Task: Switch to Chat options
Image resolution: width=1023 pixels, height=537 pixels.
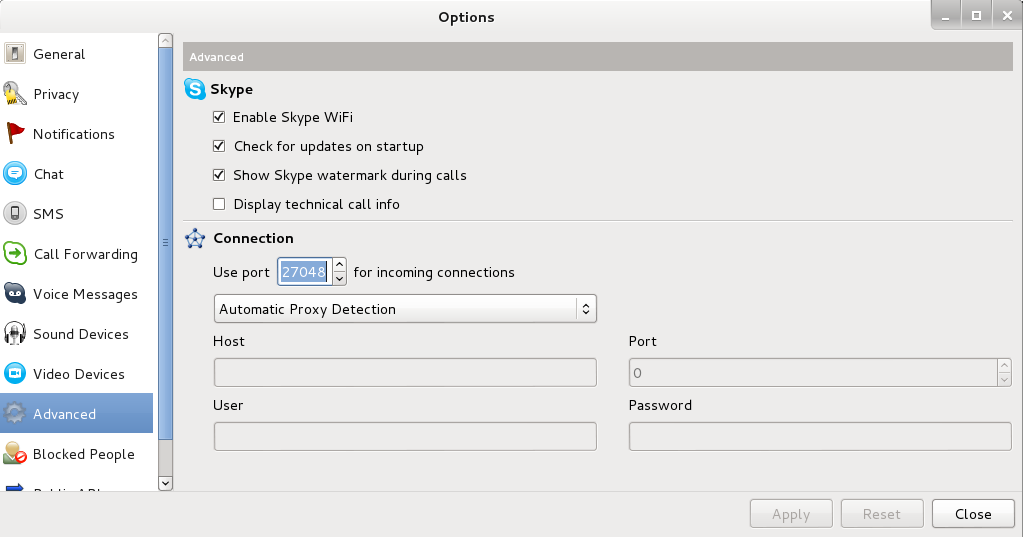Action: (x=77, y=174)
